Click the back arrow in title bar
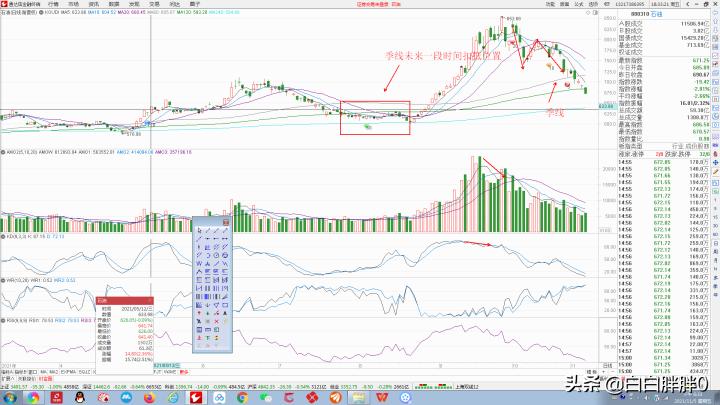The image size is (720, 405). 687,4
